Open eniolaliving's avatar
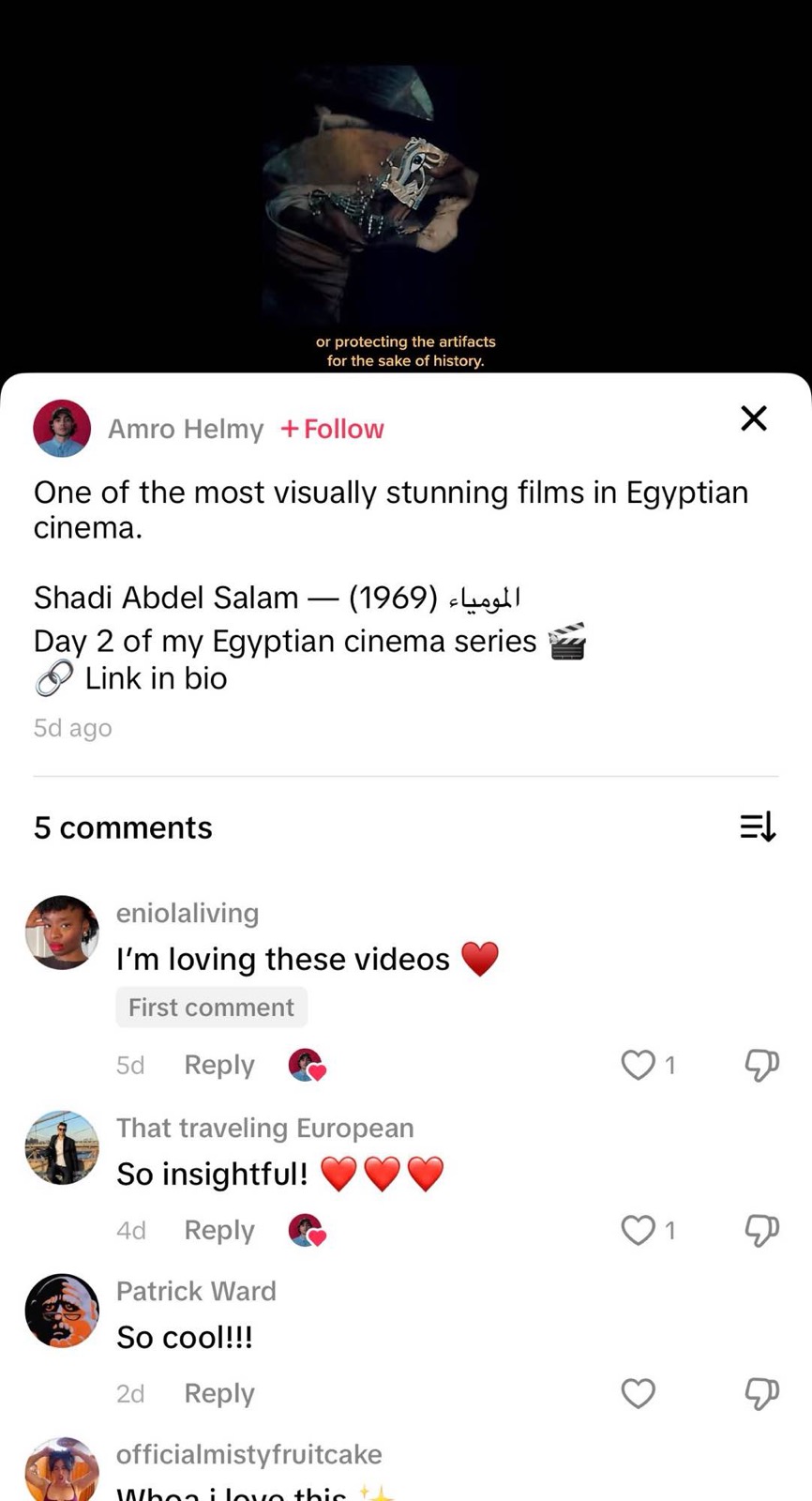This screenshot has width=812, height=1501. click(62, 932)
